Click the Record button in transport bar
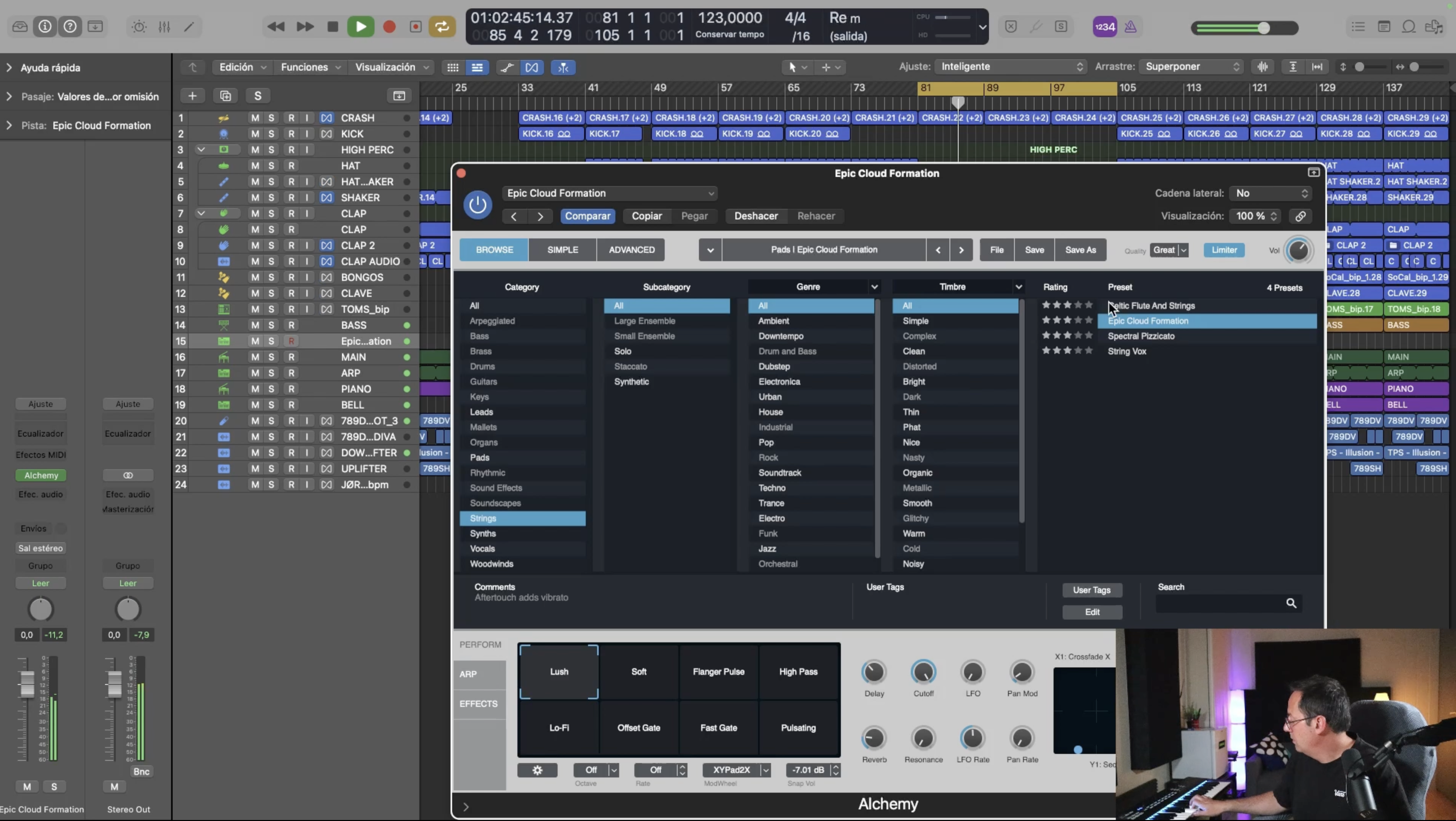Screen dimensions: 1456x821 pos(389,26)
